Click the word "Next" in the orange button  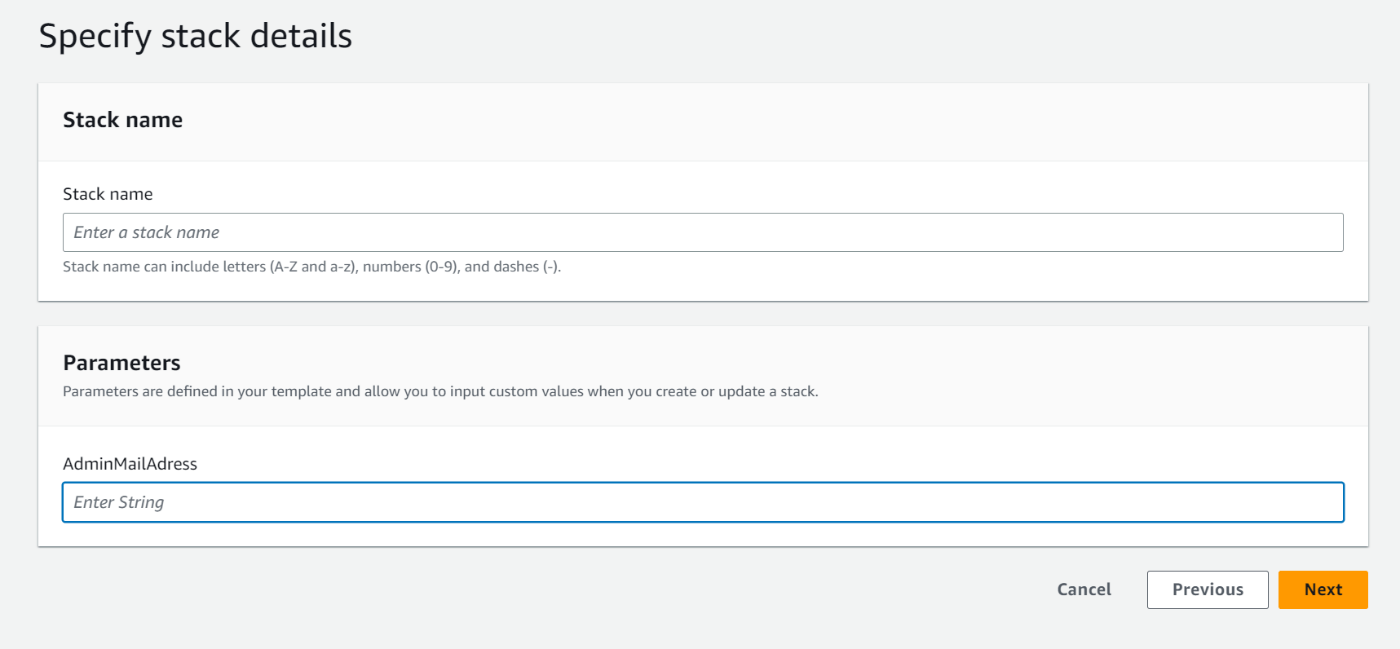pos(1322,590)
